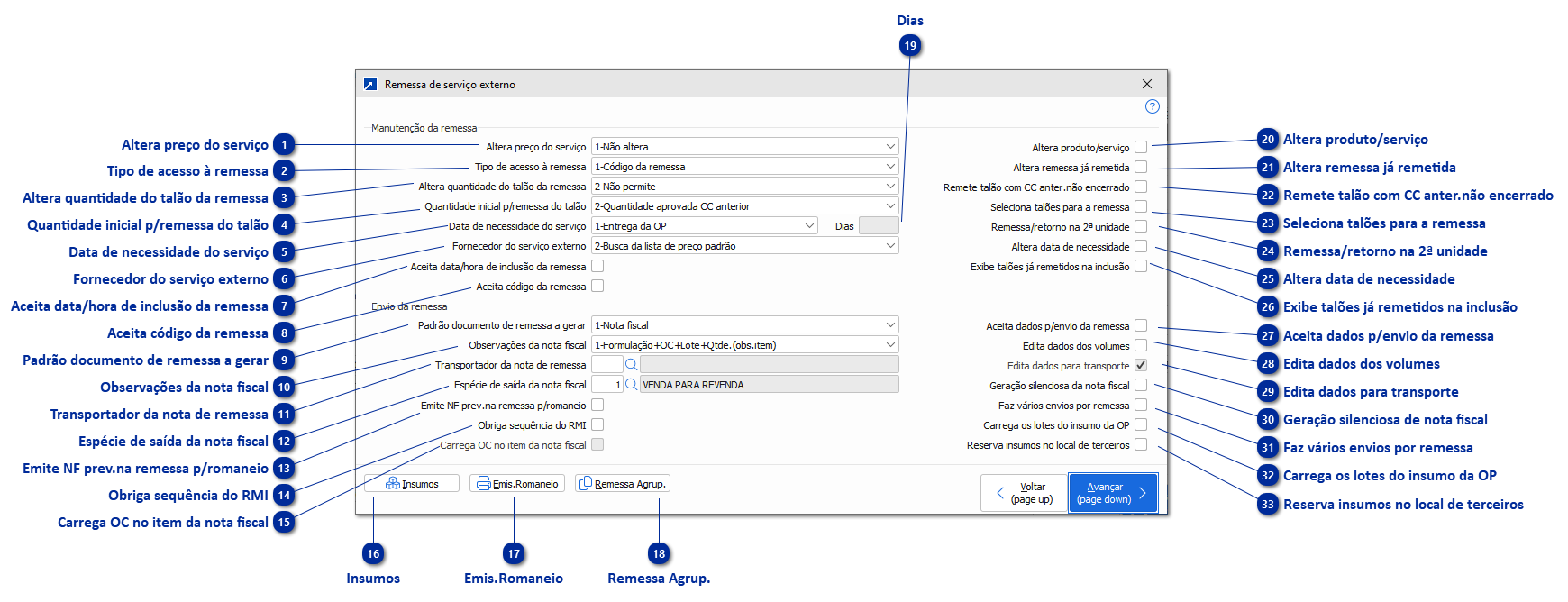Click the Dias input field
1568x602 pixels.
879,226
